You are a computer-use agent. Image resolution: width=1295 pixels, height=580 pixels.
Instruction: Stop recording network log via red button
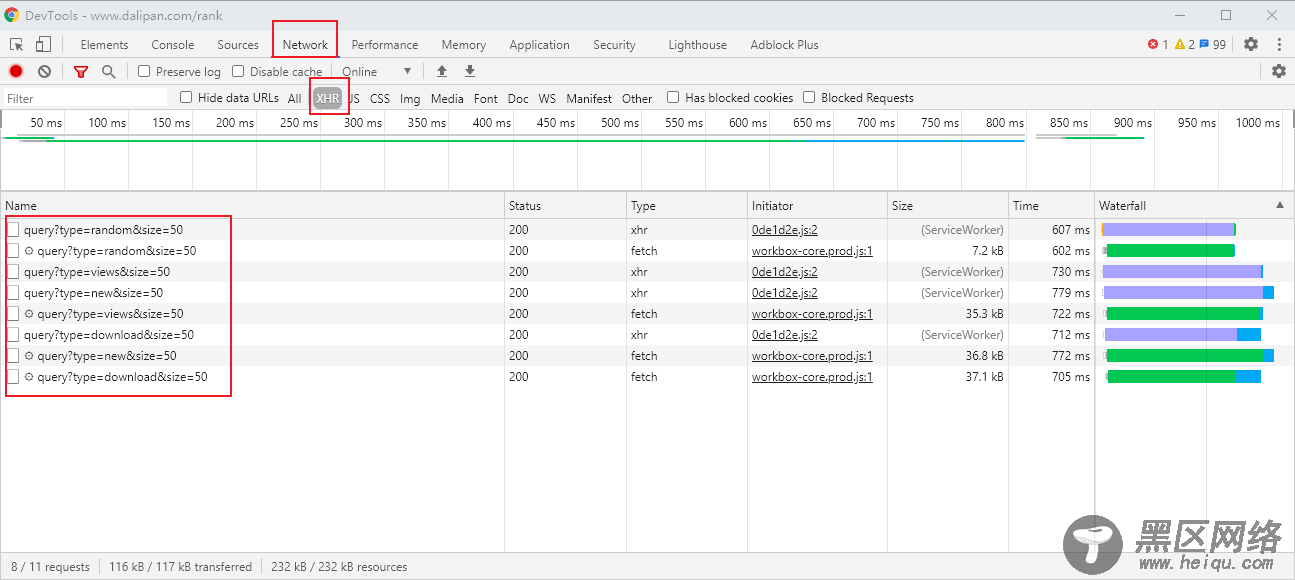(16, 71)
